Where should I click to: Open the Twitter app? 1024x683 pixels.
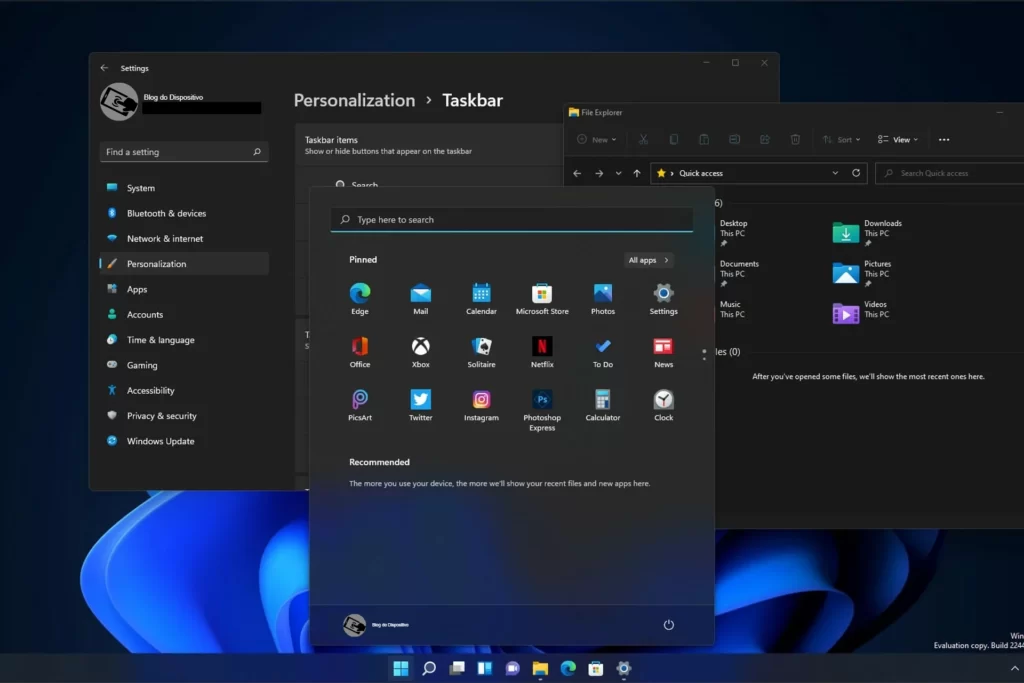pos(421,405)
